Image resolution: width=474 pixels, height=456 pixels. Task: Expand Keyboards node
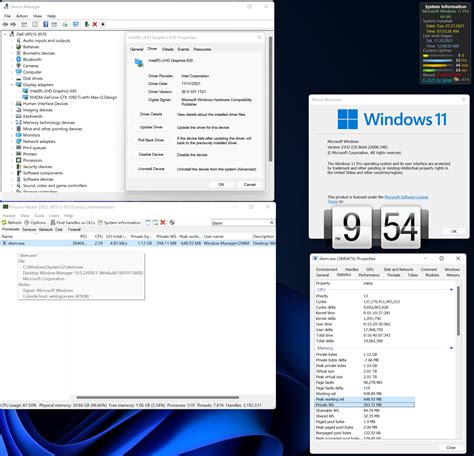(x=12, y=116)
